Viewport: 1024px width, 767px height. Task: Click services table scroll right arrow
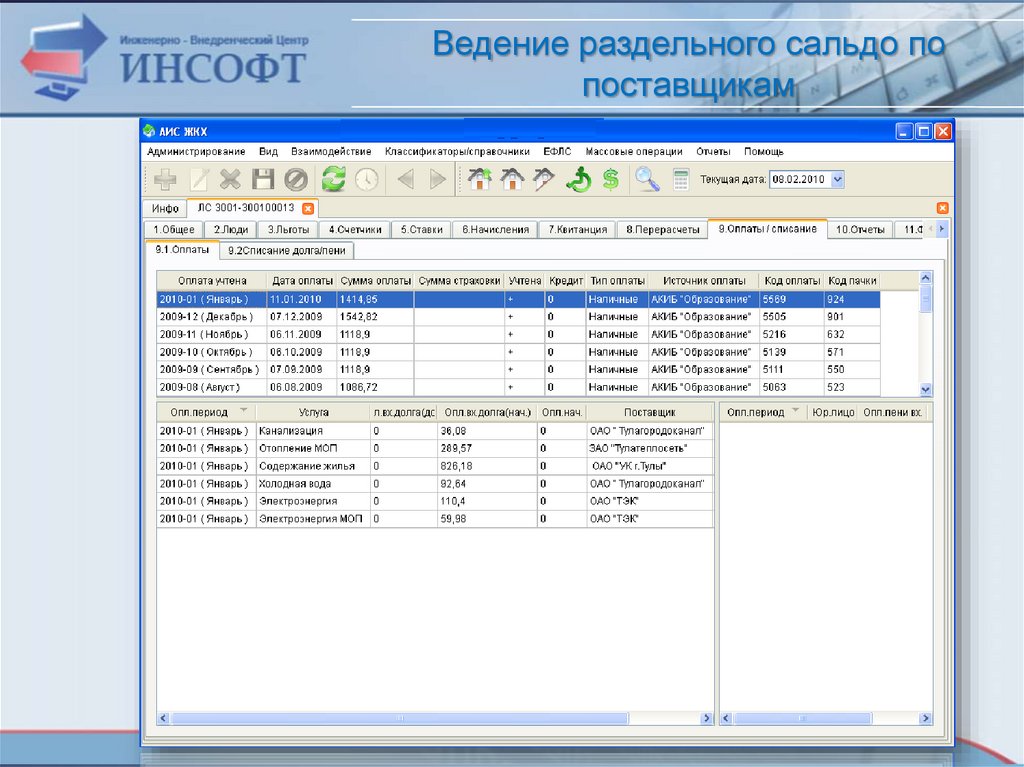click(706, 719)
